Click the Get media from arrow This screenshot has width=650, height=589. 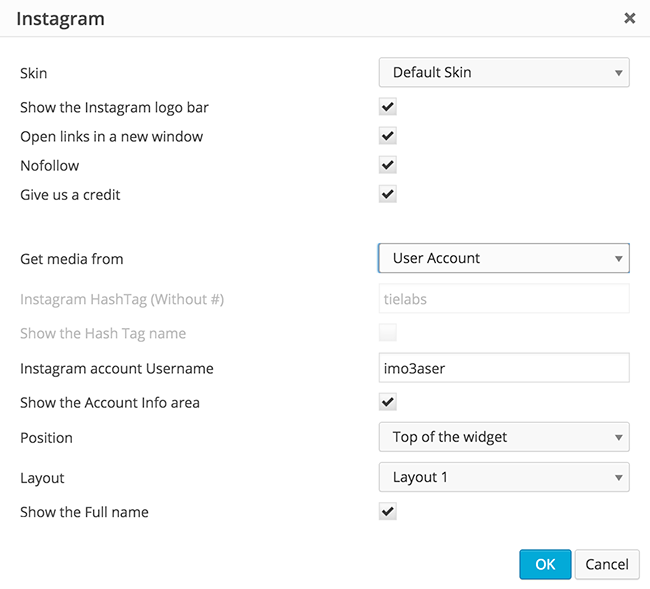coord(619,259)
